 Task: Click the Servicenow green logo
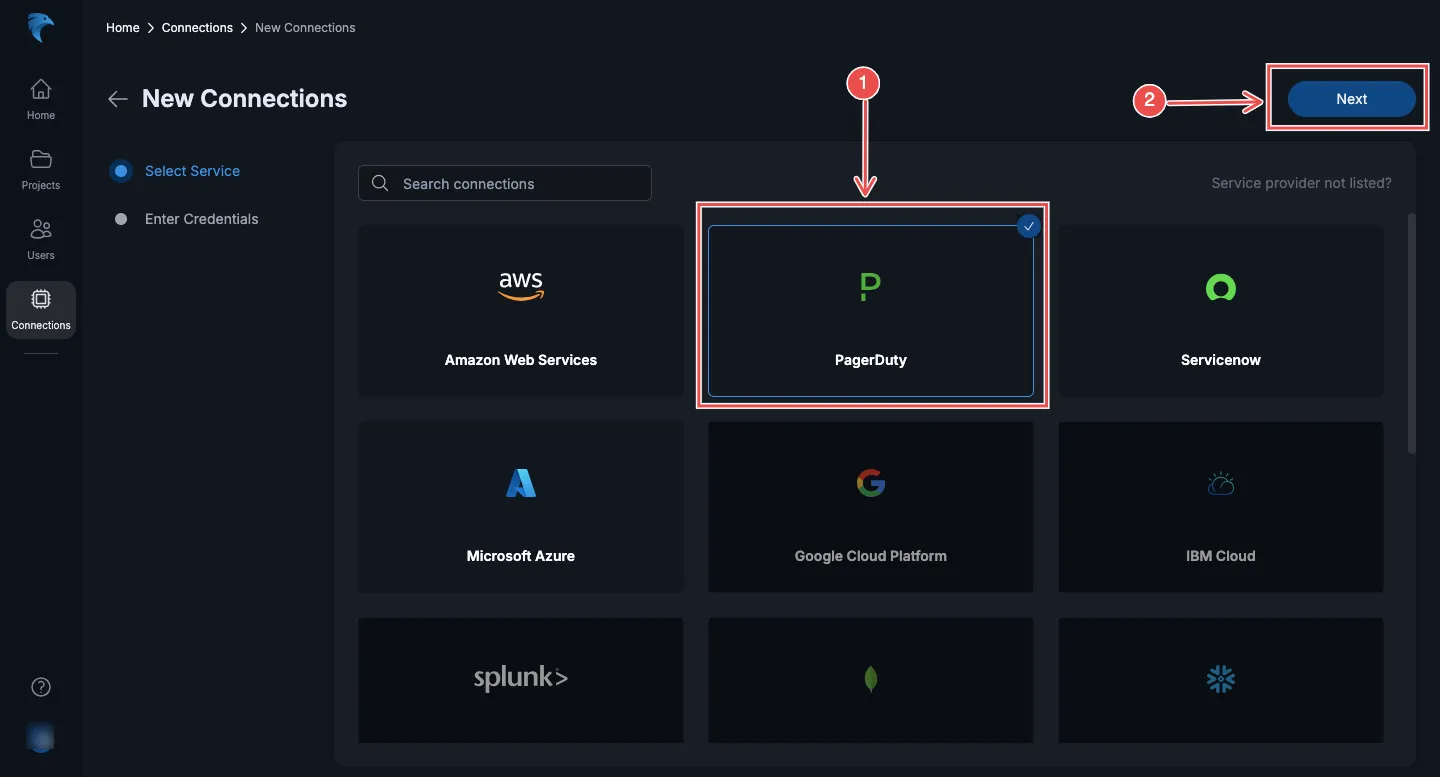[x=1221, y=288]
